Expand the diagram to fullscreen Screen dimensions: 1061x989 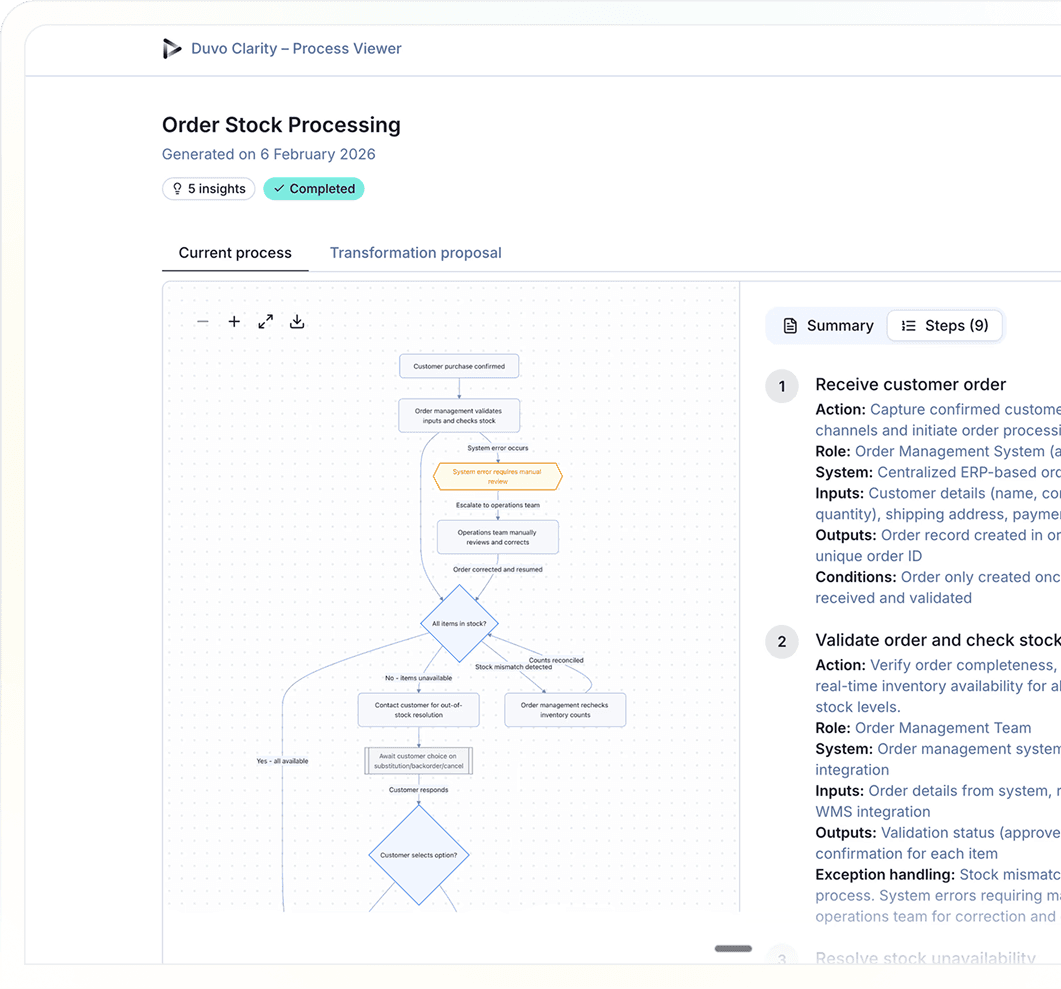click(265, 321)
